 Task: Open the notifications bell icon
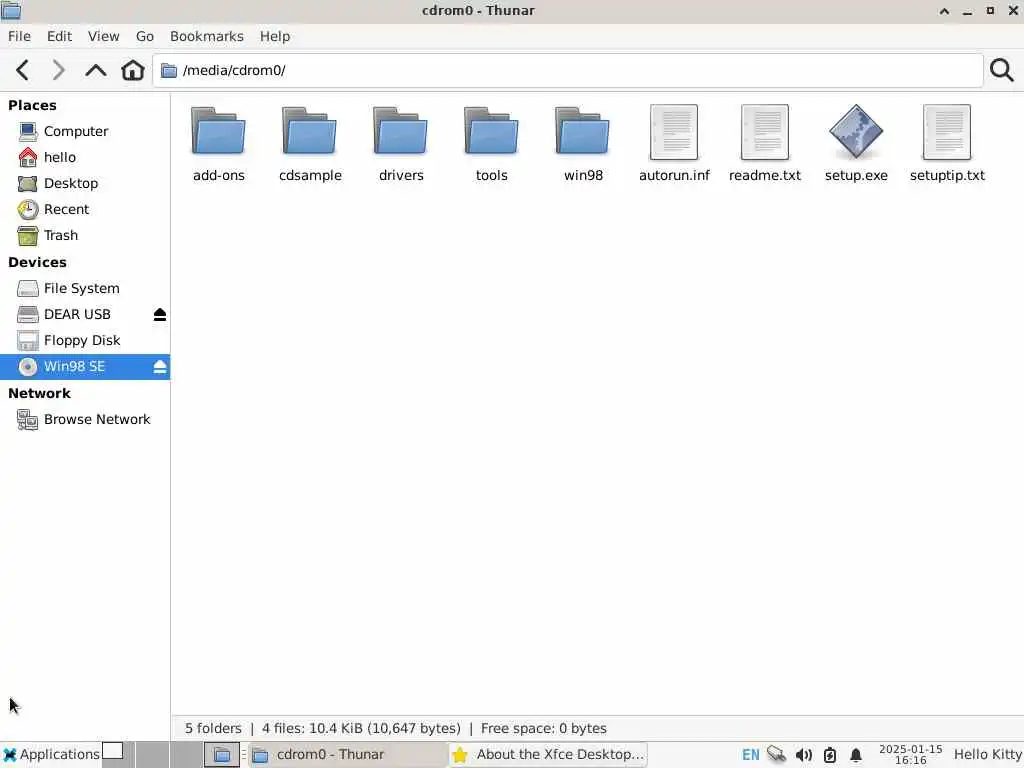click(x=856, y=755)
